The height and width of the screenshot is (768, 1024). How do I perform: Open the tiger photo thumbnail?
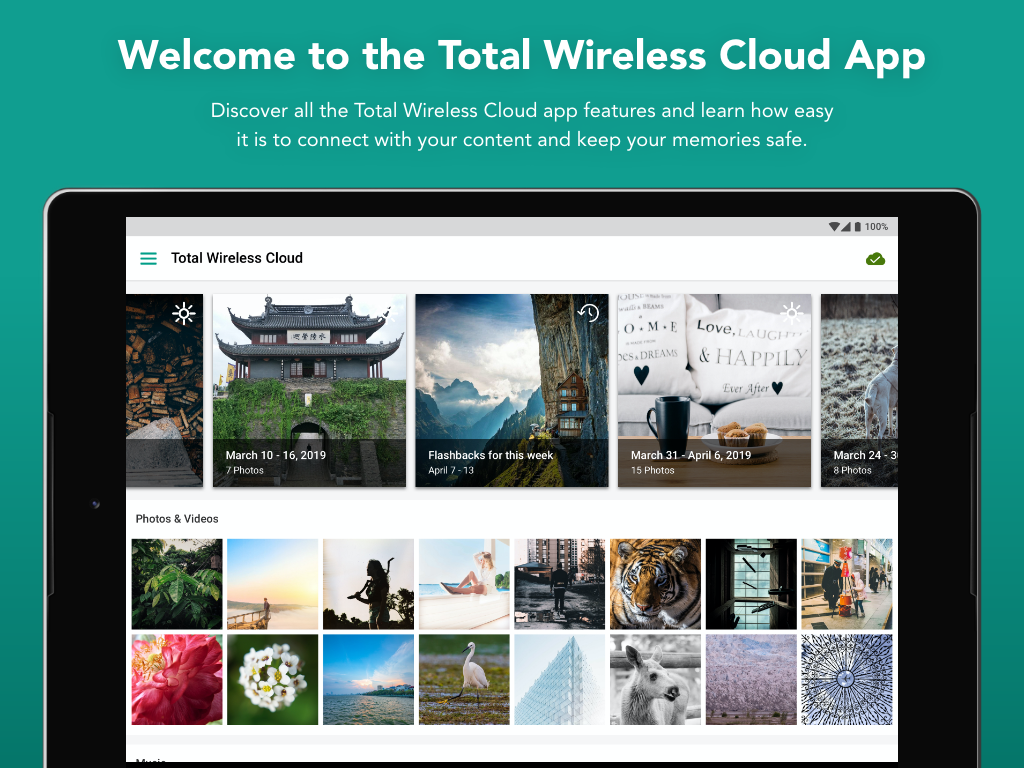pyautogui.click(x=655, y=584)
